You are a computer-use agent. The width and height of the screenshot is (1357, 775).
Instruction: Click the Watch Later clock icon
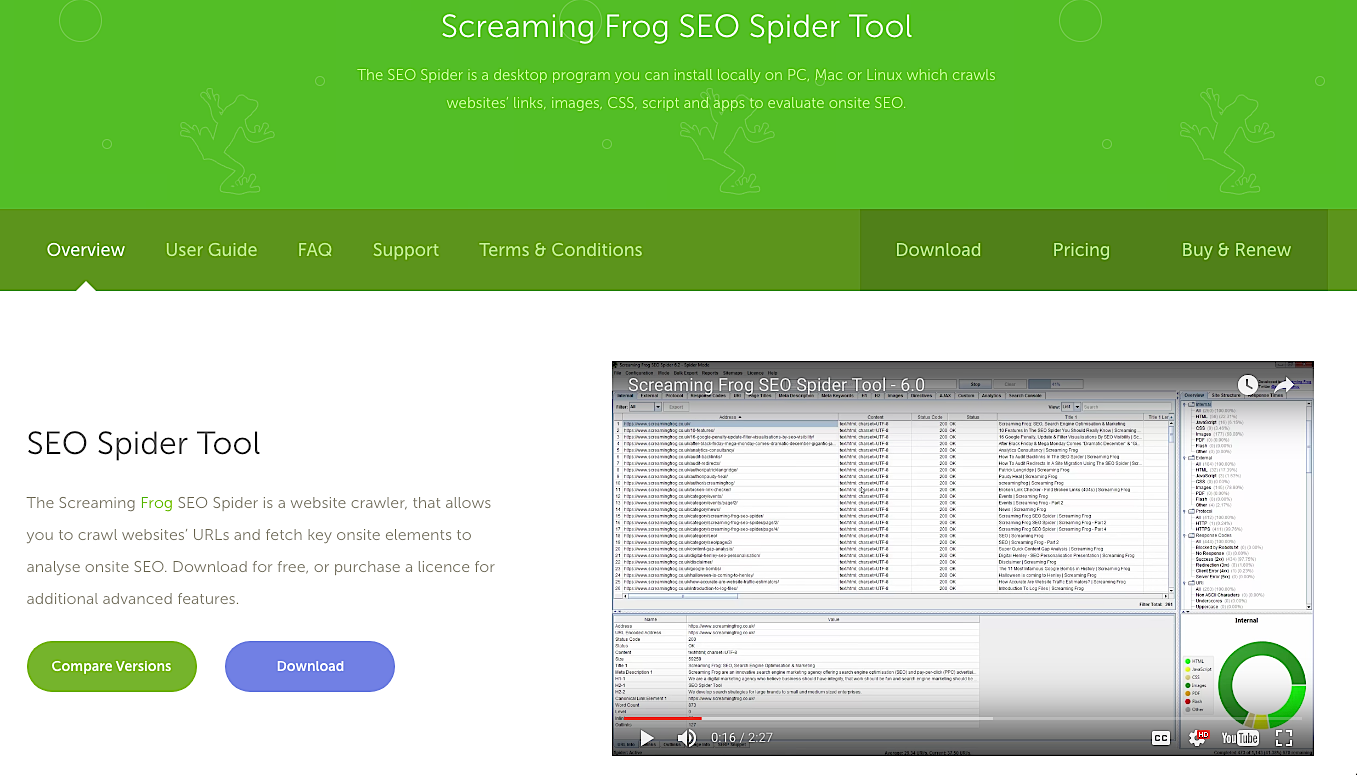[x=1247, y=384]
